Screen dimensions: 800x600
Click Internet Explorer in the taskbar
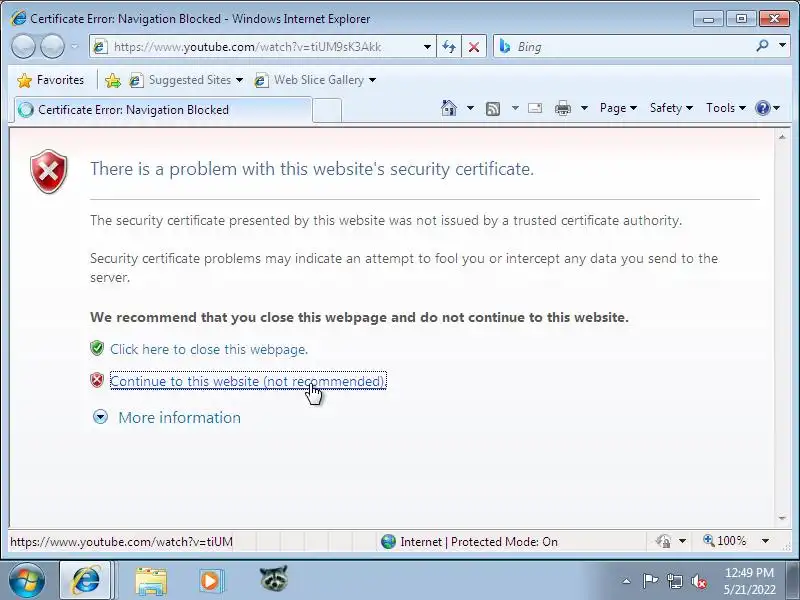[x=86, y=581]
